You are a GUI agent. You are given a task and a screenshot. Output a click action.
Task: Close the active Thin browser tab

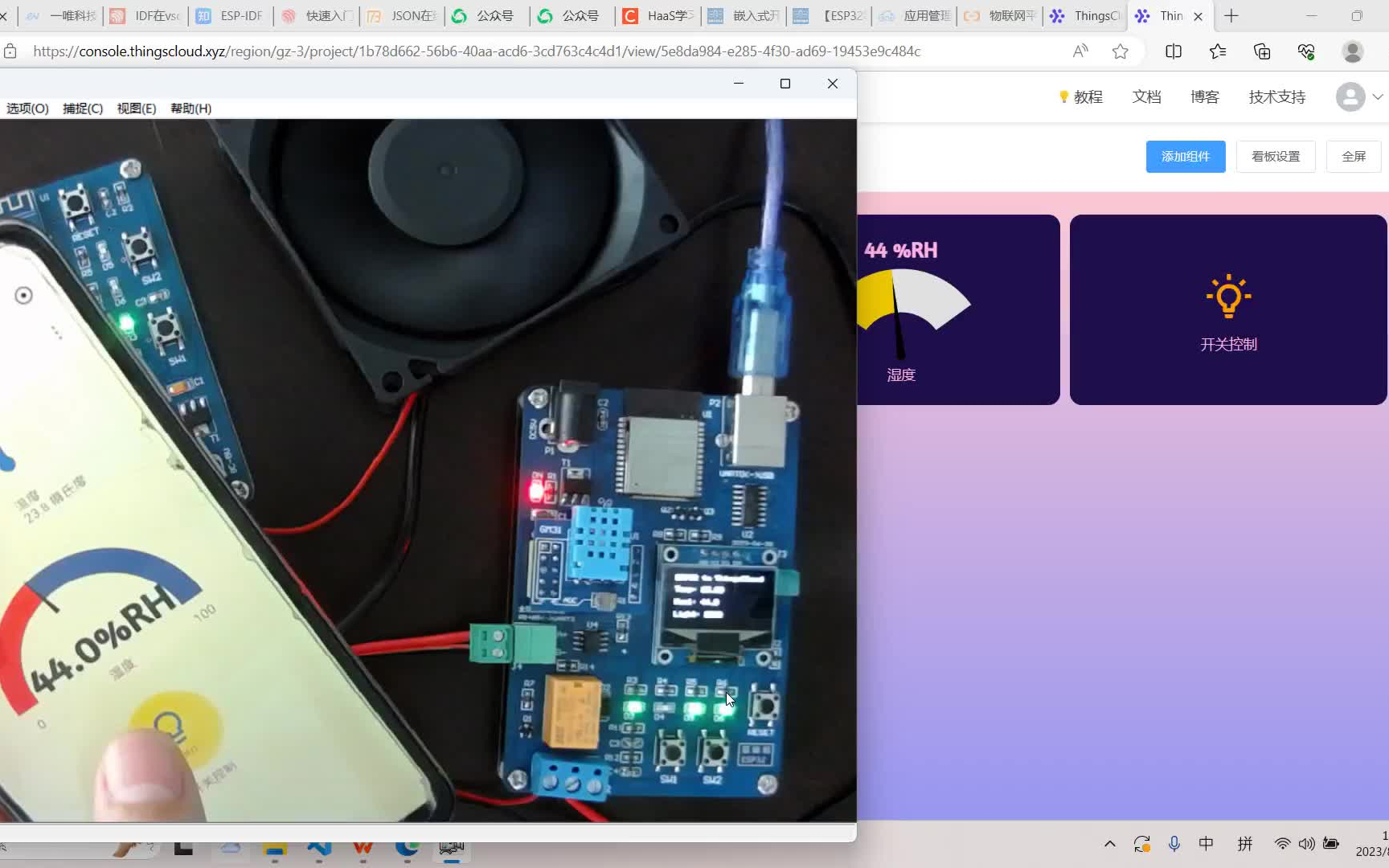[1198, 16]
